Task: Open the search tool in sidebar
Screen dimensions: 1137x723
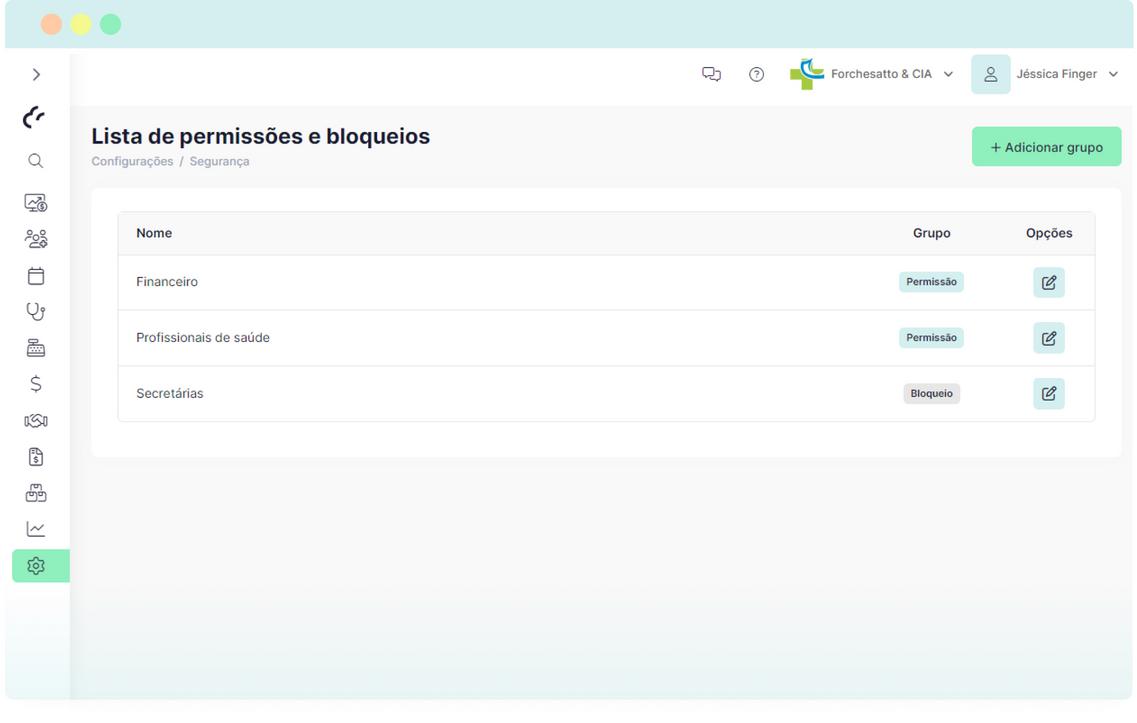Action: tap(36, 160)
